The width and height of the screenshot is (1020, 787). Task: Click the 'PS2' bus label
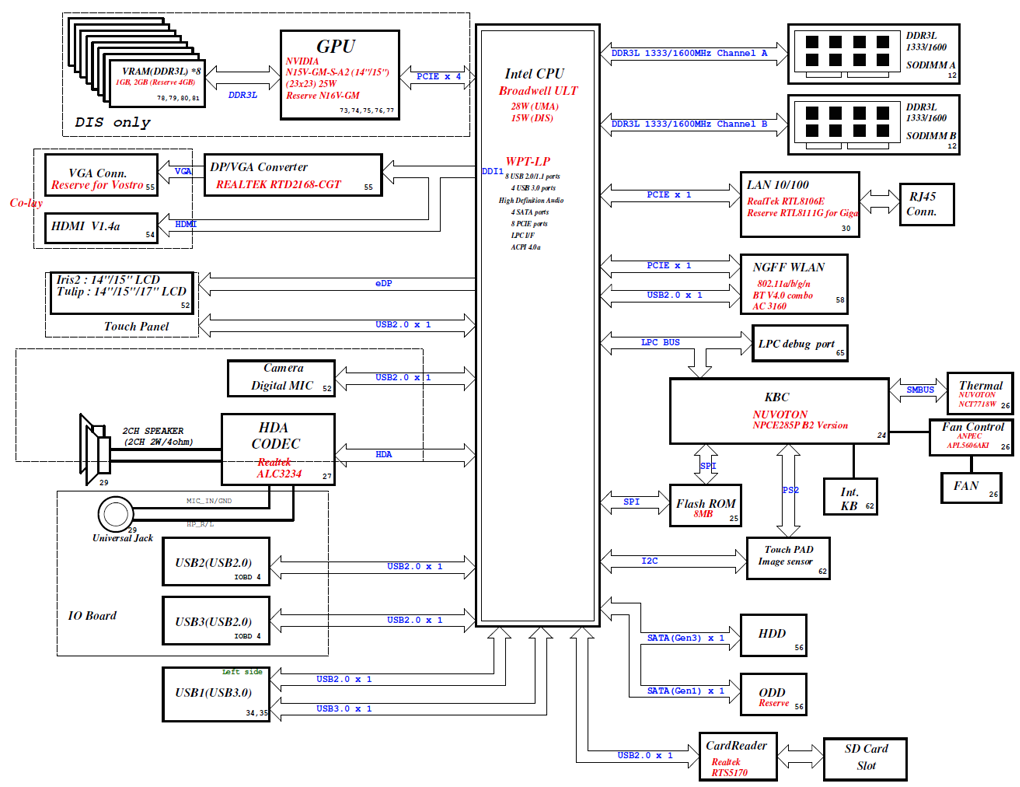pos(790,490)
